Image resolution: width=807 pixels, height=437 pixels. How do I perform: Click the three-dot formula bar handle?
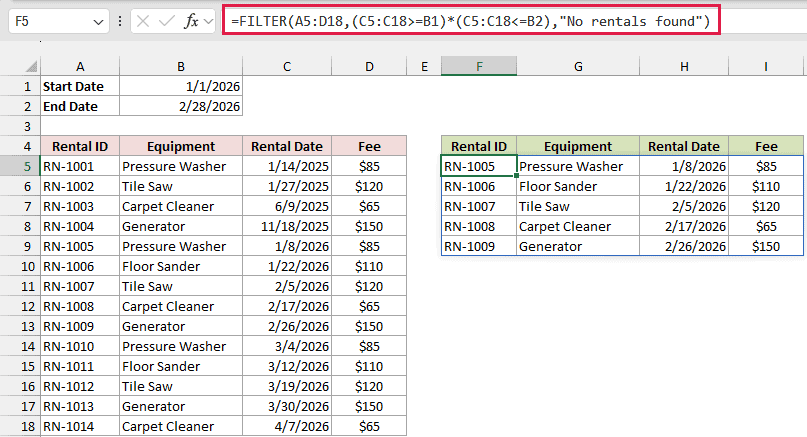120,22
